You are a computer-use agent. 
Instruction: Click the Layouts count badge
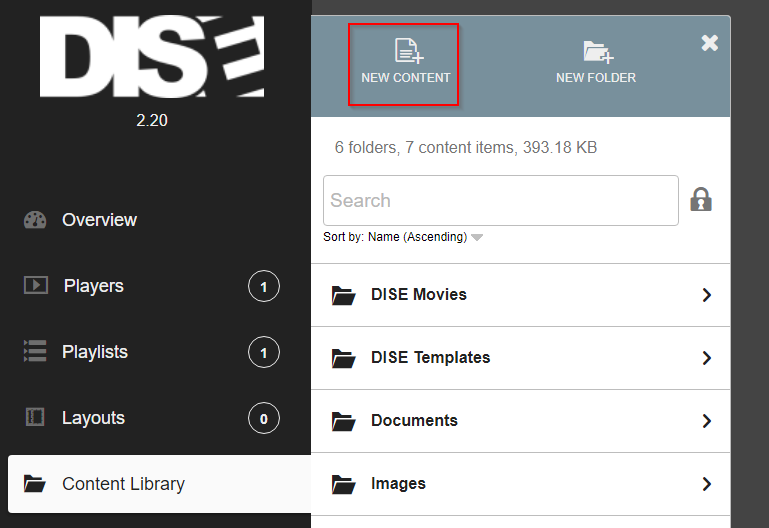click(x=264, y=419)
